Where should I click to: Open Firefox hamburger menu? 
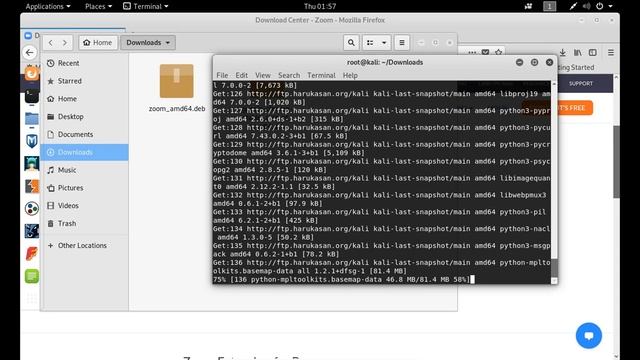pyautogui.click(x=611, y=52)
